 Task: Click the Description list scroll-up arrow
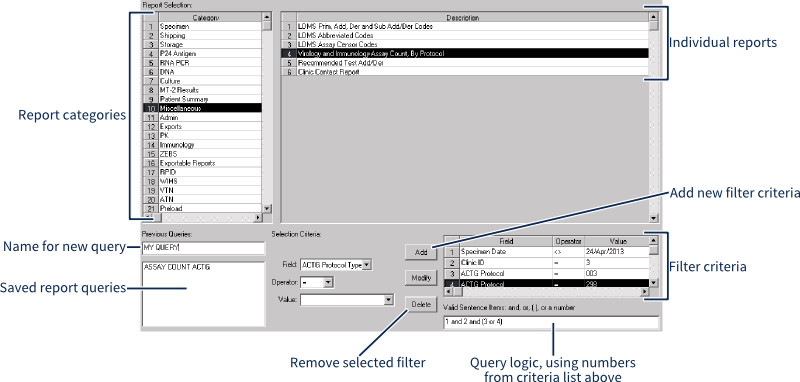click(654, 17)
